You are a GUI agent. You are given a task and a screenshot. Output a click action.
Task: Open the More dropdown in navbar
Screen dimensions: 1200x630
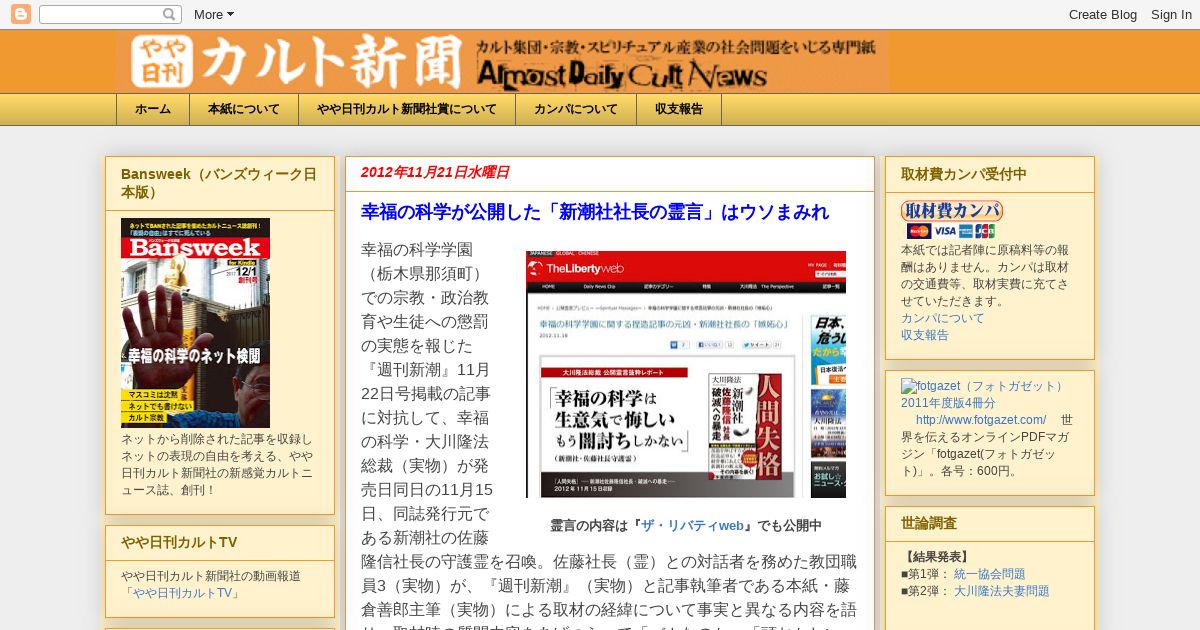tap(213, 14)
